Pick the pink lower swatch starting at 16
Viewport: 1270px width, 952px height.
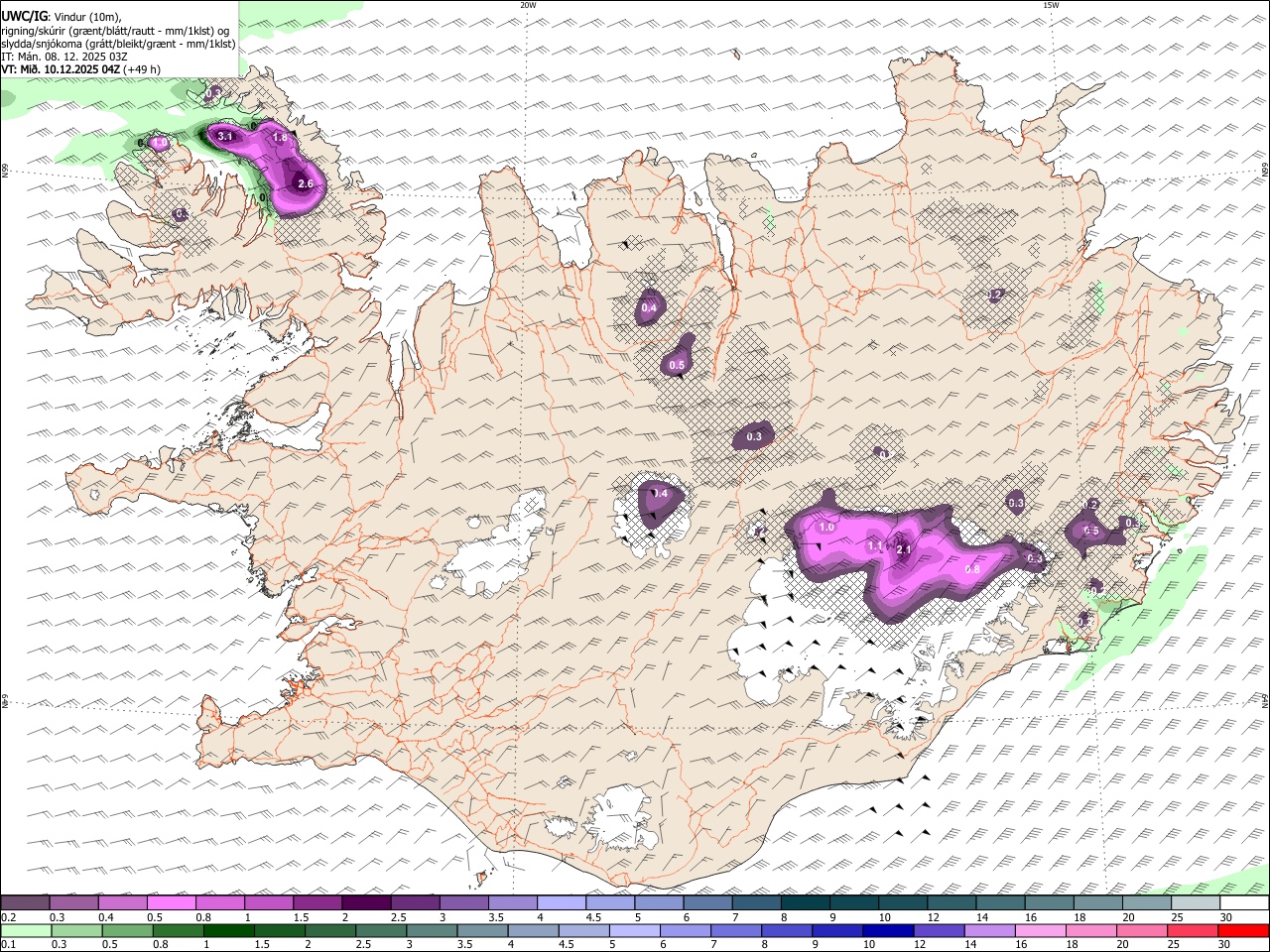tap(1041, 930)
